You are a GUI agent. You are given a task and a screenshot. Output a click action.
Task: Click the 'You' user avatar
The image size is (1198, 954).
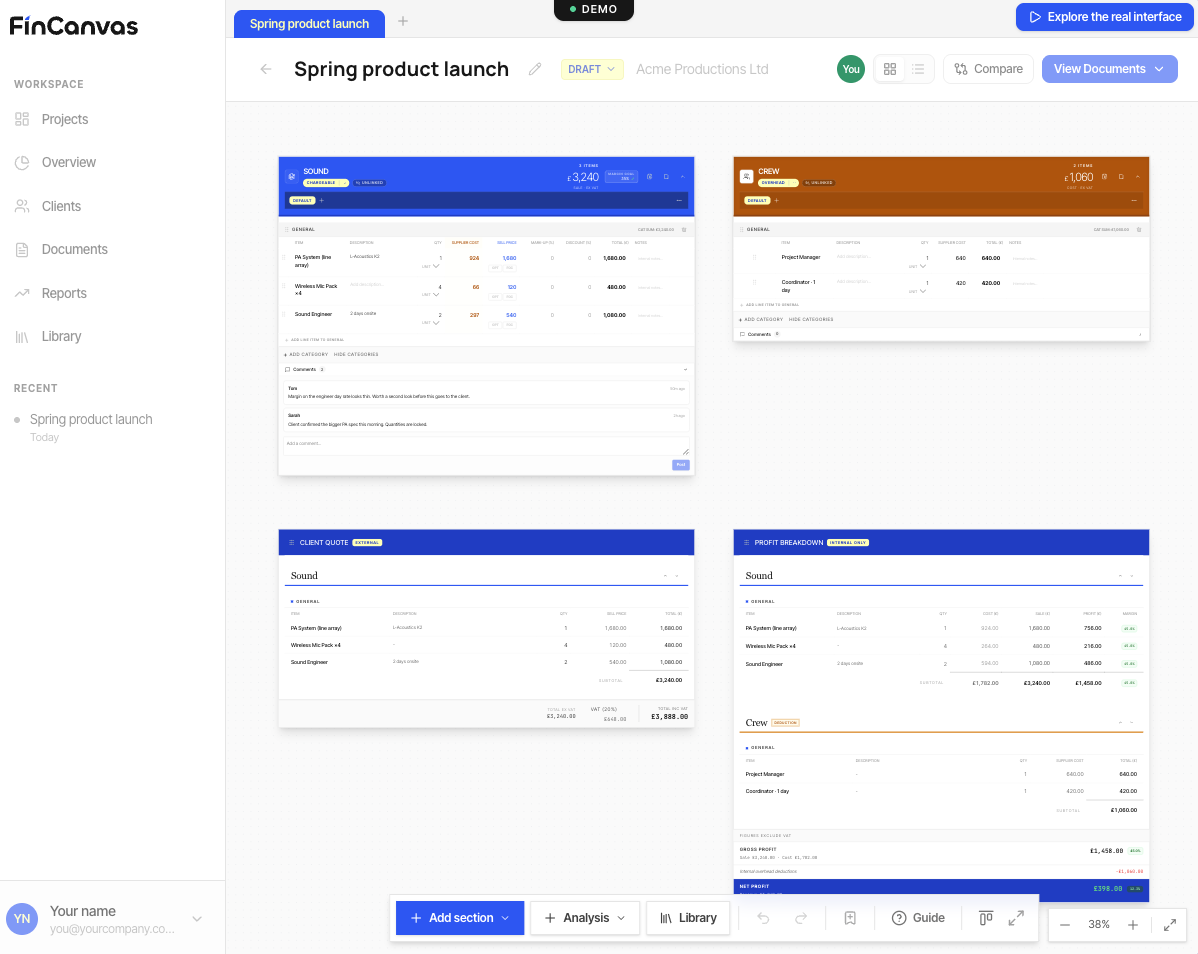(x=851, y=69)
